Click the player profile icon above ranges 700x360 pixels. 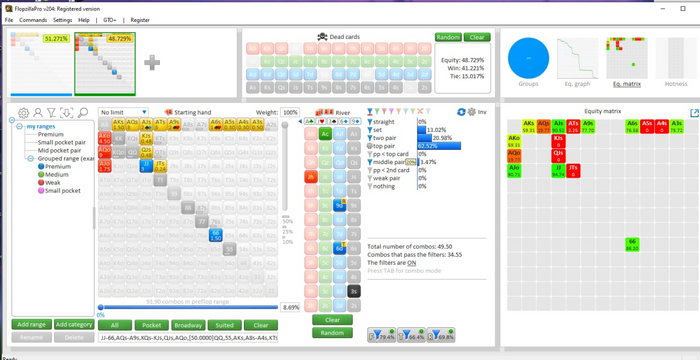[x=38, y=113]
